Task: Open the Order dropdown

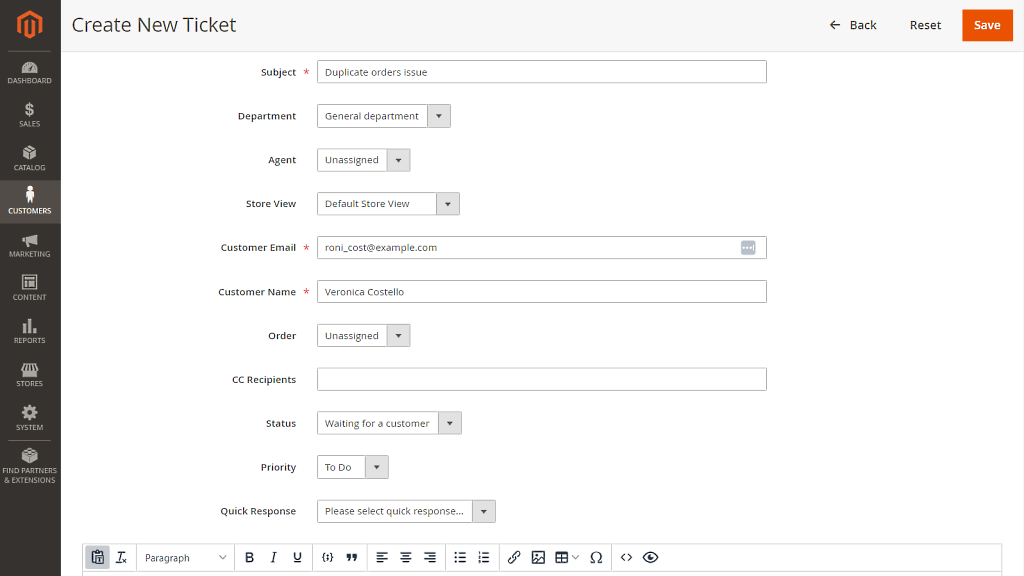Action: pyautogui.click(x=364, y=336)
